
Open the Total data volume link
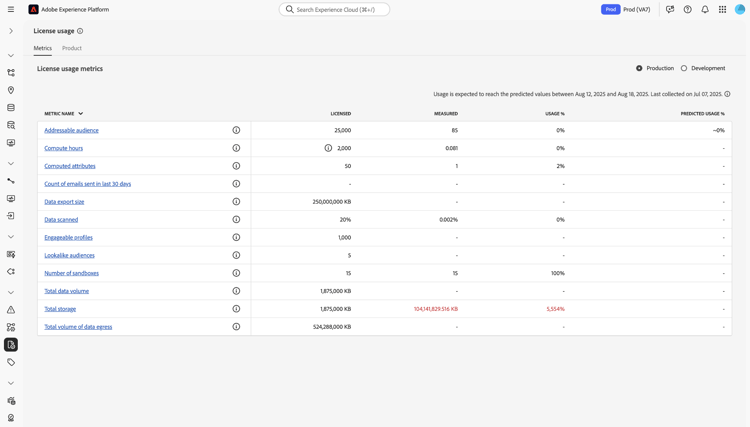click(66, 291)
